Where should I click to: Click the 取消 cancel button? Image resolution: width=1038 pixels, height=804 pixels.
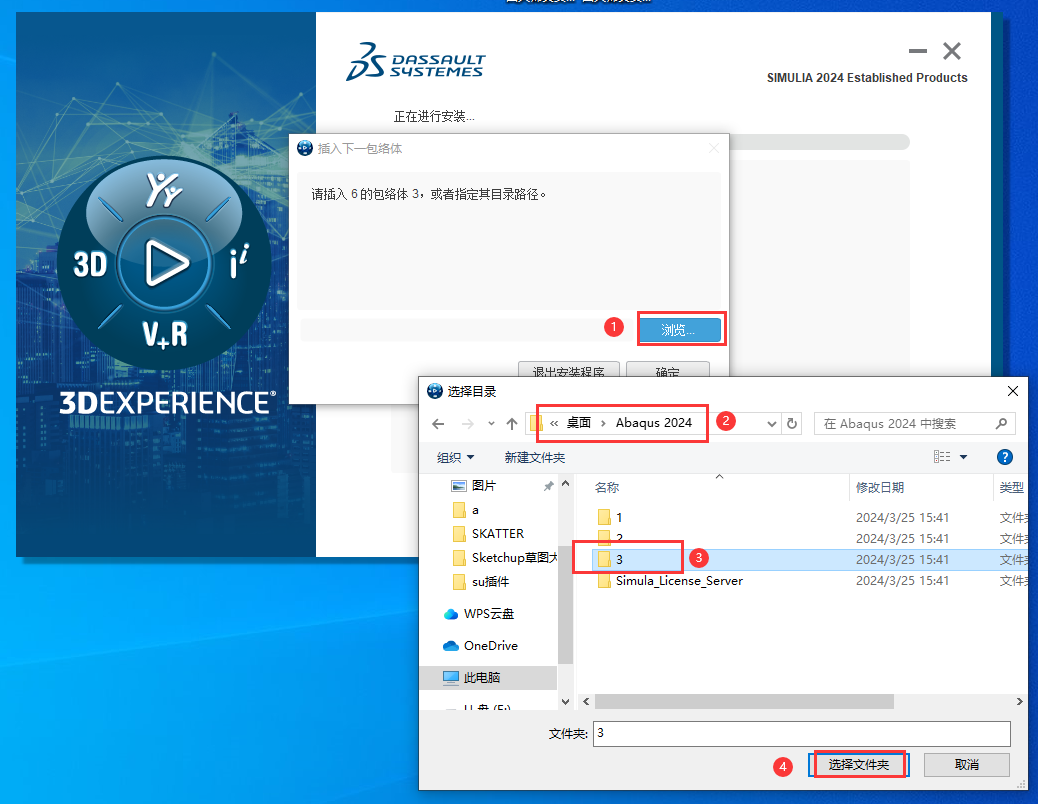967,765
